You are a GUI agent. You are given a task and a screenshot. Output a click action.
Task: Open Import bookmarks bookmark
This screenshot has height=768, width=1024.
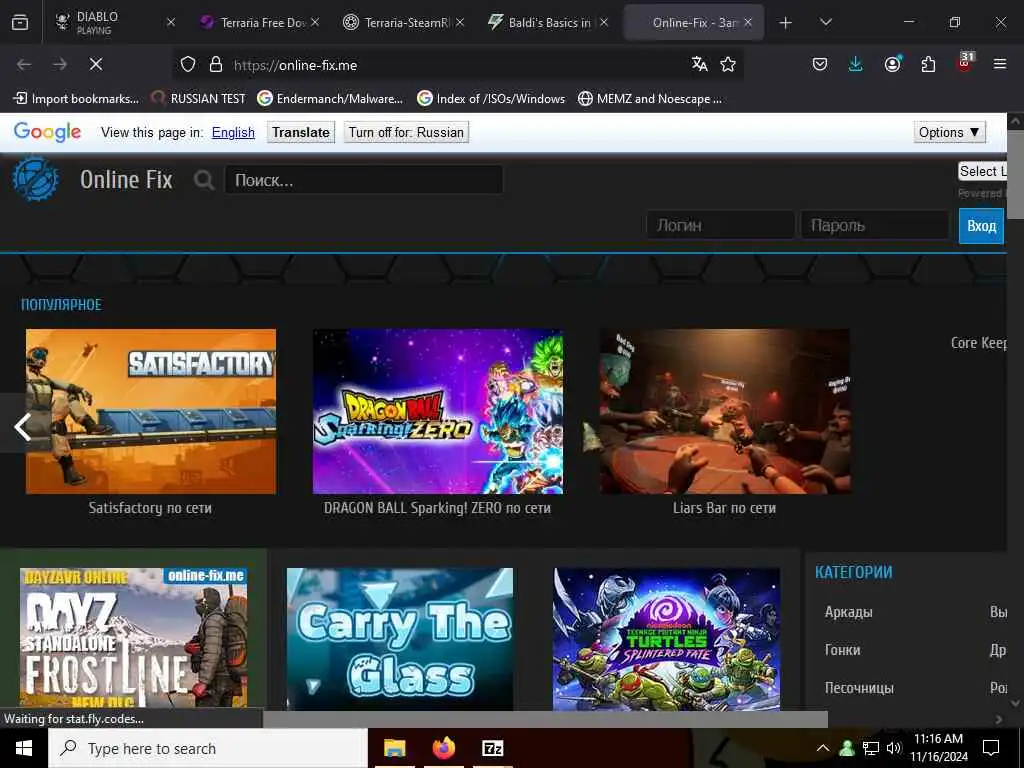(76, 99)
